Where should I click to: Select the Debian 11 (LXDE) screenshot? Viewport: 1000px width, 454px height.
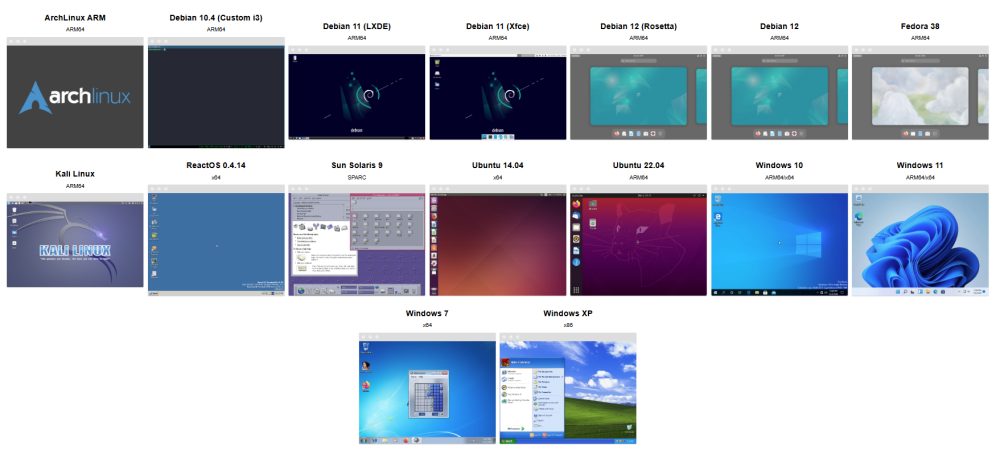[357, 93]
